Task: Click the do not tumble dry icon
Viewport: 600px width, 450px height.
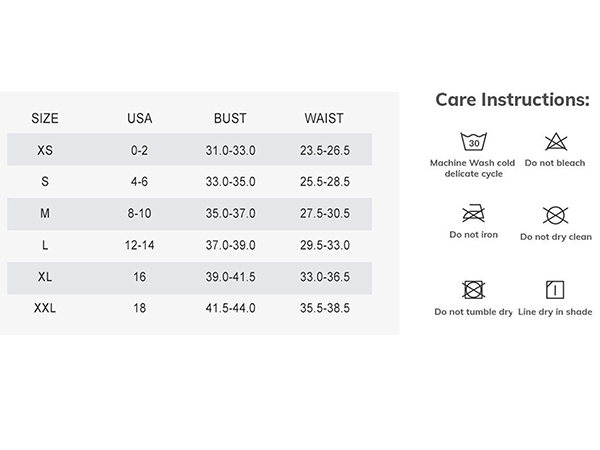Action: coord(474,290)
